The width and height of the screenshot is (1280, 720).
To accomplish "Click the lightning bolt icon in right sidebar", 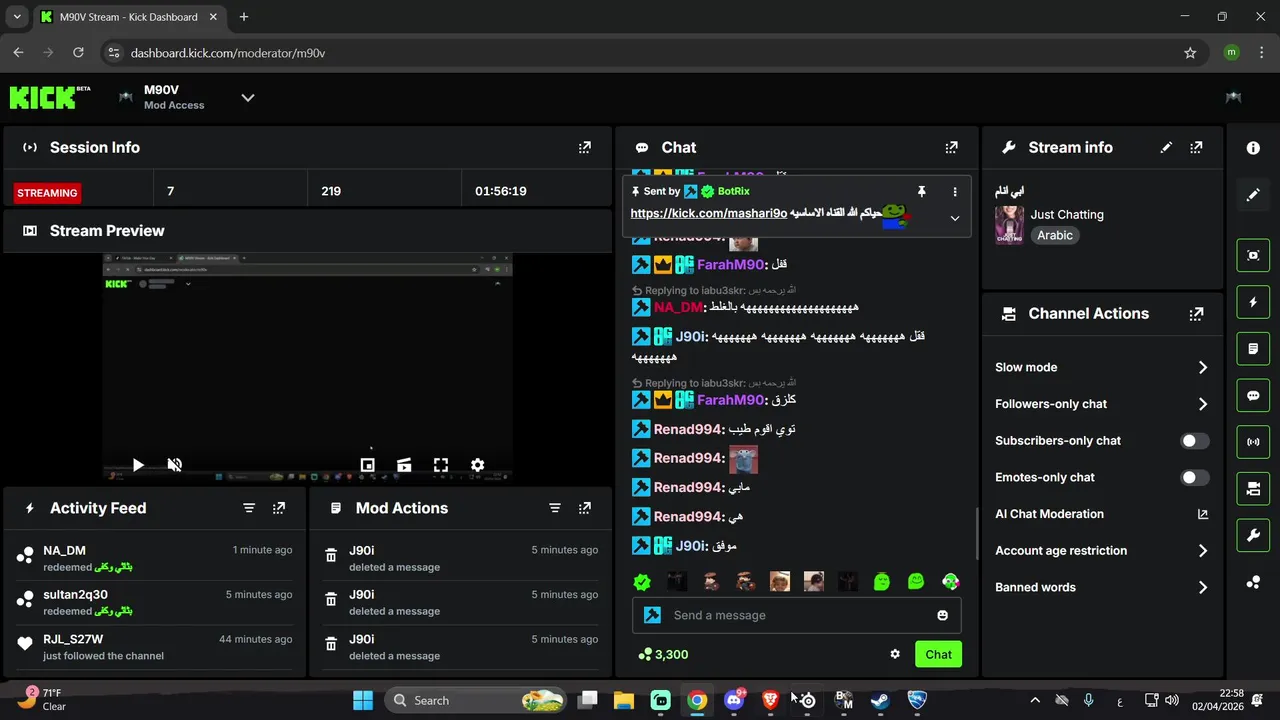I will click(1253, 302).
